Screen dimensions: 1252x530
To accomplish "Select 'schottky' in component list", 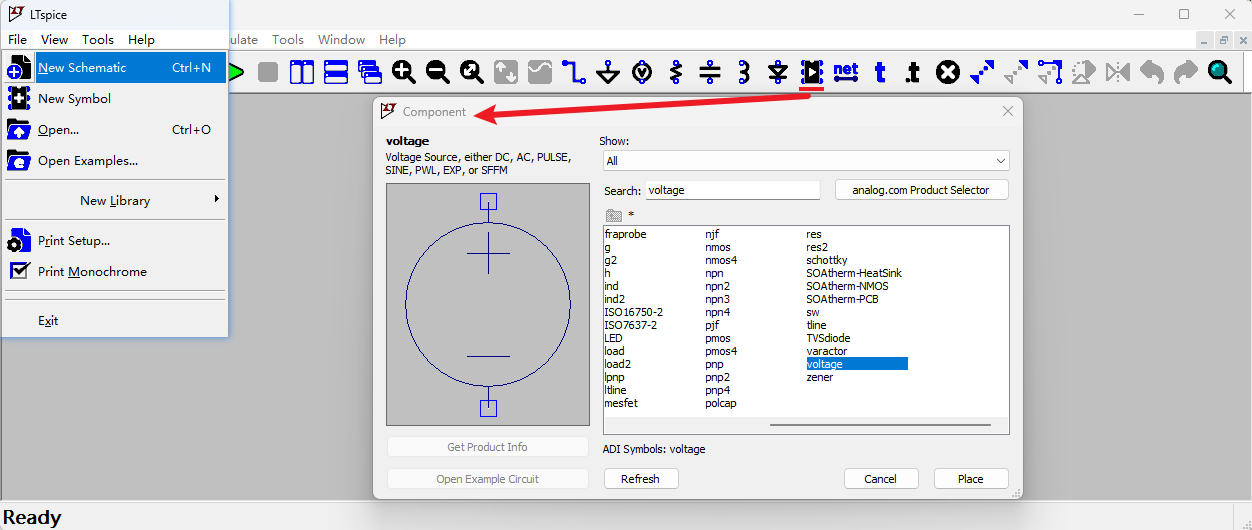I will click(827, 260).
